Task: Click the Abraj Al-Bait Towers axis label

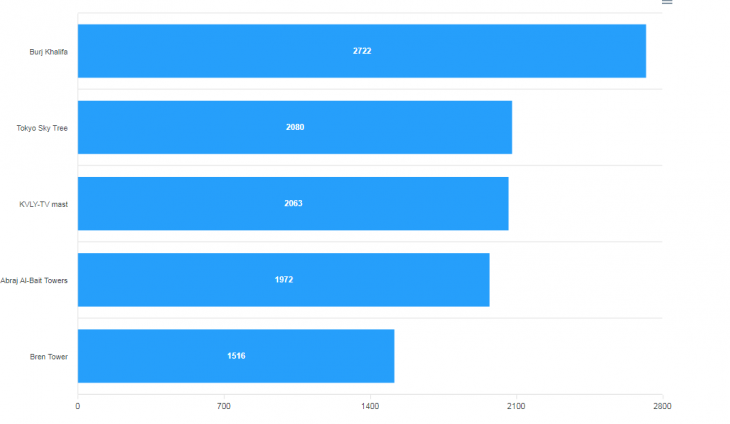Action: 34,280
